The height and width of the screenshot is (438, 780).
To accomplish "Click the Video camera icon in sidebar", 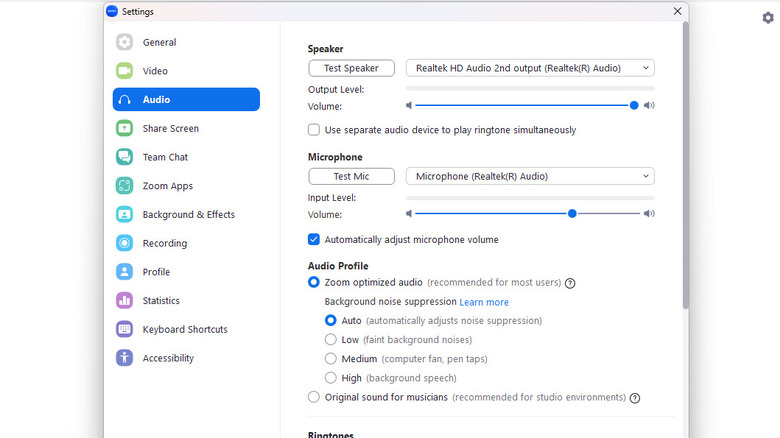I will click(x=124, y=71).
